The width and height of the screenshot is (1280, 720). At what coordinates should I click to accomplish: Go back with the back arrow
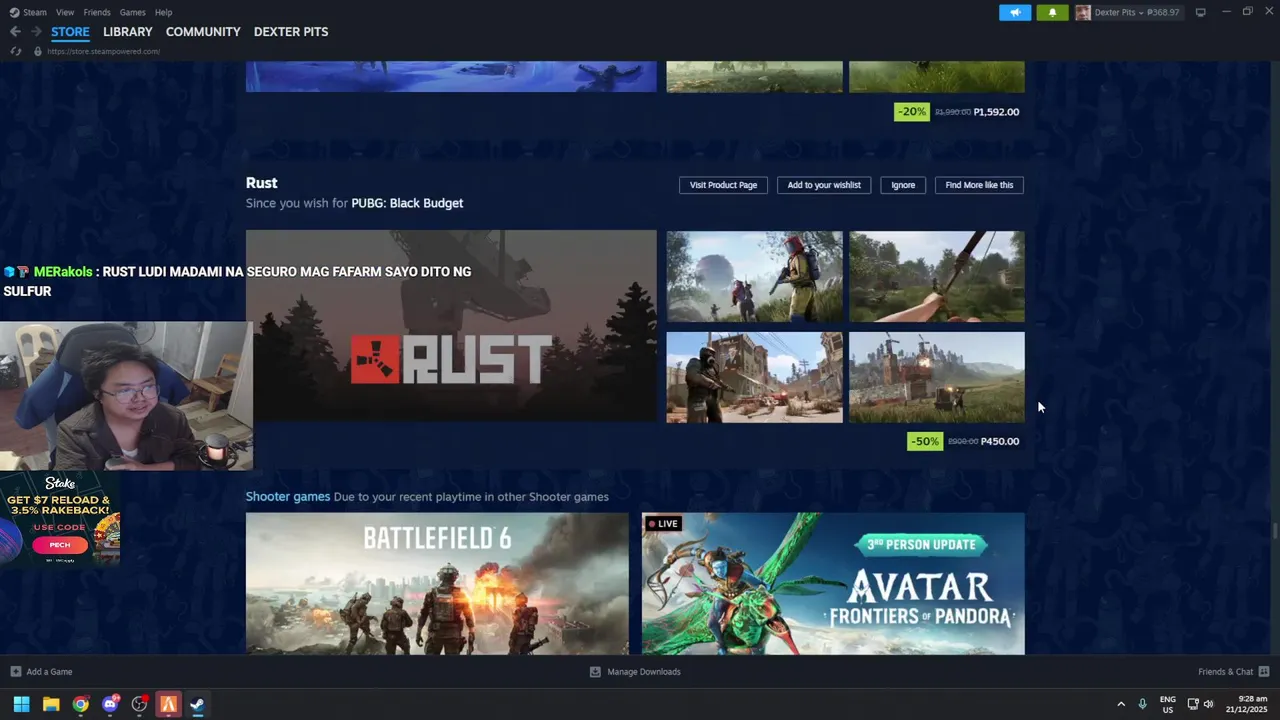pos(15,32)
